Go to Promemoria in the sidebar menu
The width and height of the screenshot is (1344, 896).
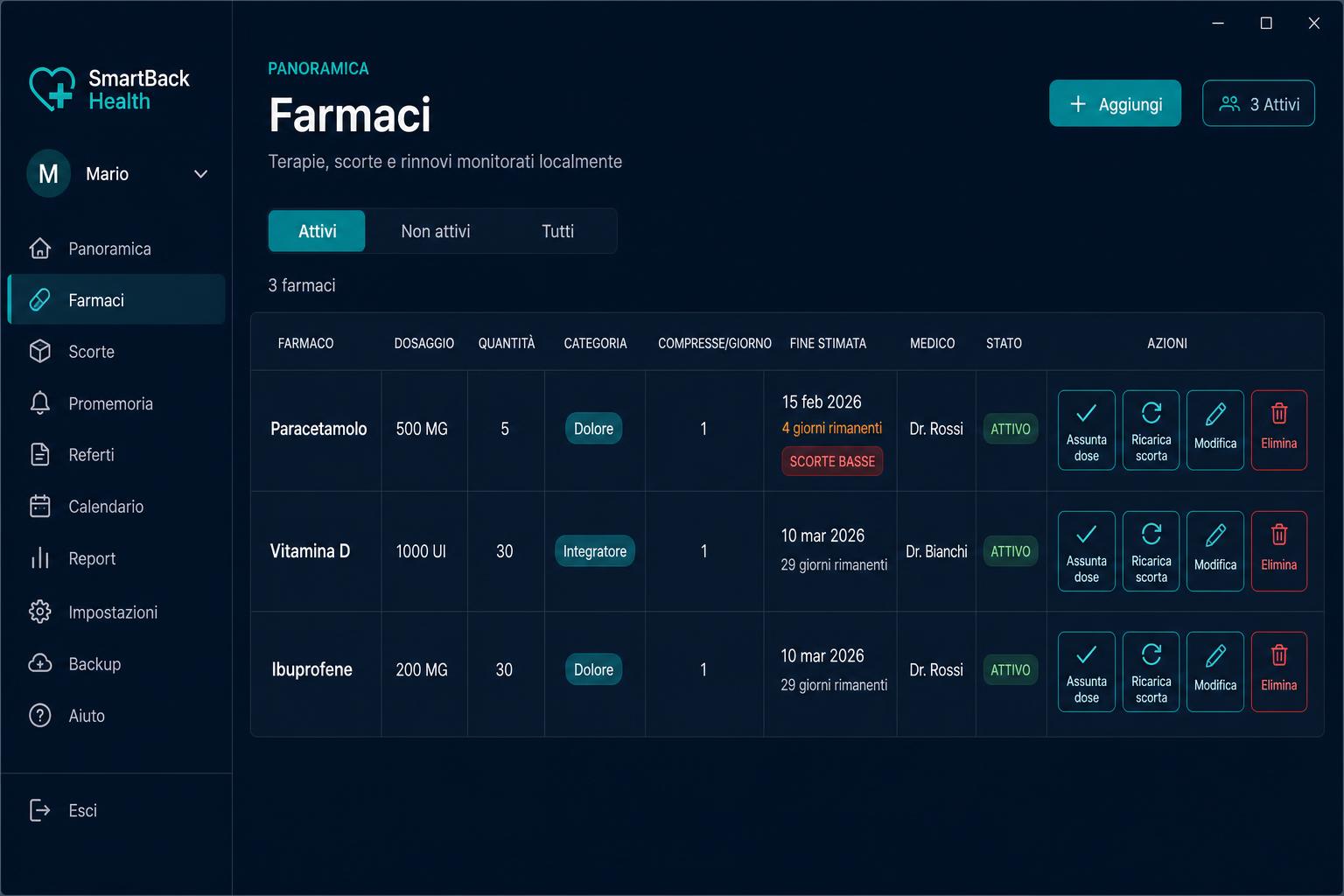(116, 403)
